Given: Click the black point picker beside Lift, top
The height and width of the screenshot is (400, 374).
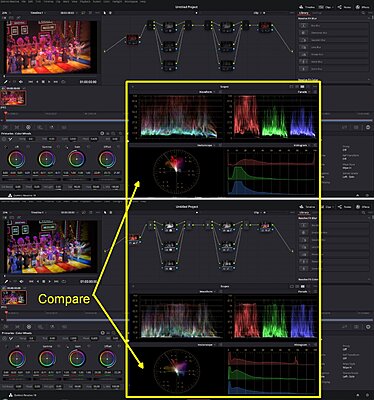Looking at the screenshot, I should point(5,147).
